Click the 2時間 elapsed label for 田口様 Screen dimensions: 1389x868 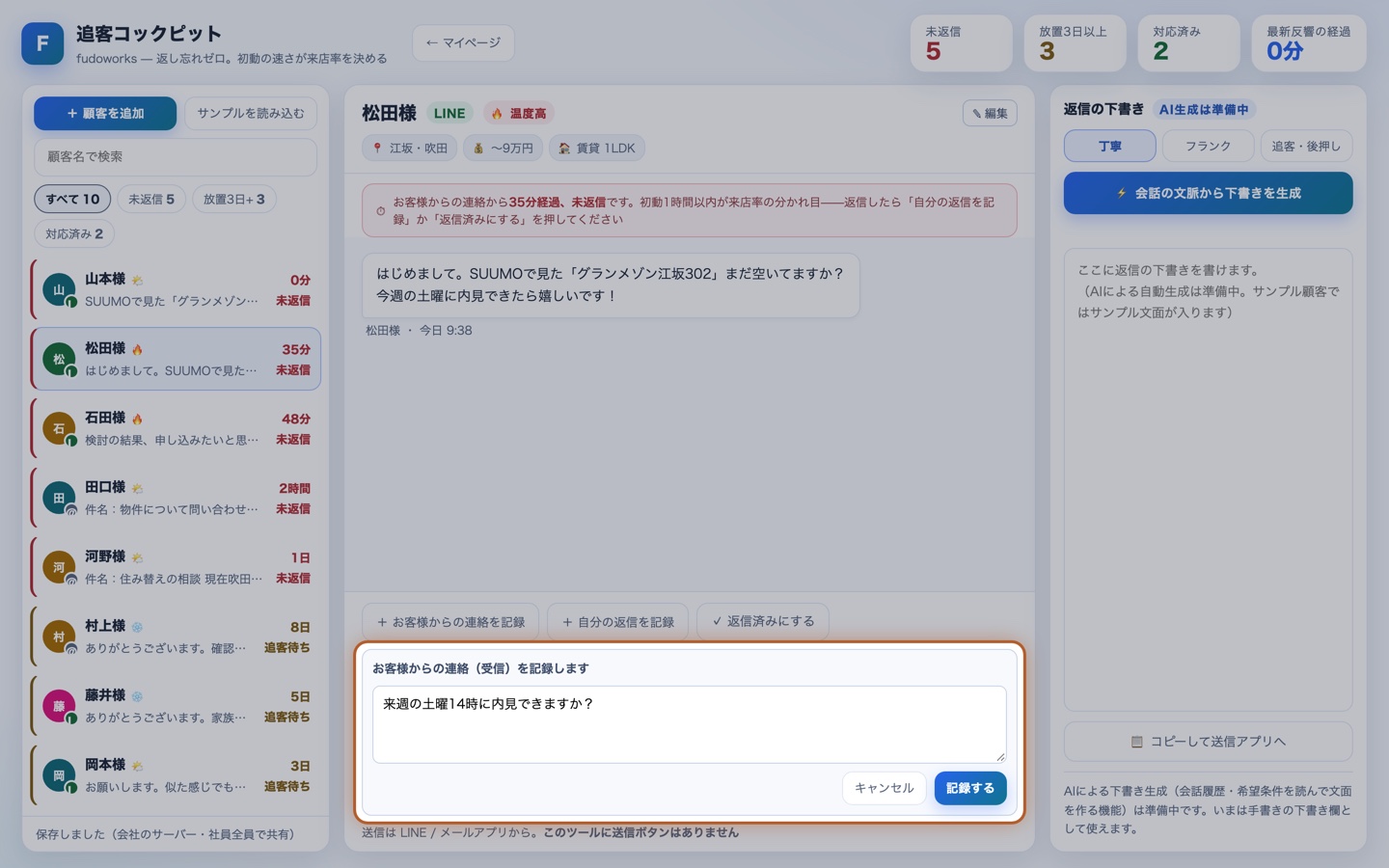pos(294,488)
